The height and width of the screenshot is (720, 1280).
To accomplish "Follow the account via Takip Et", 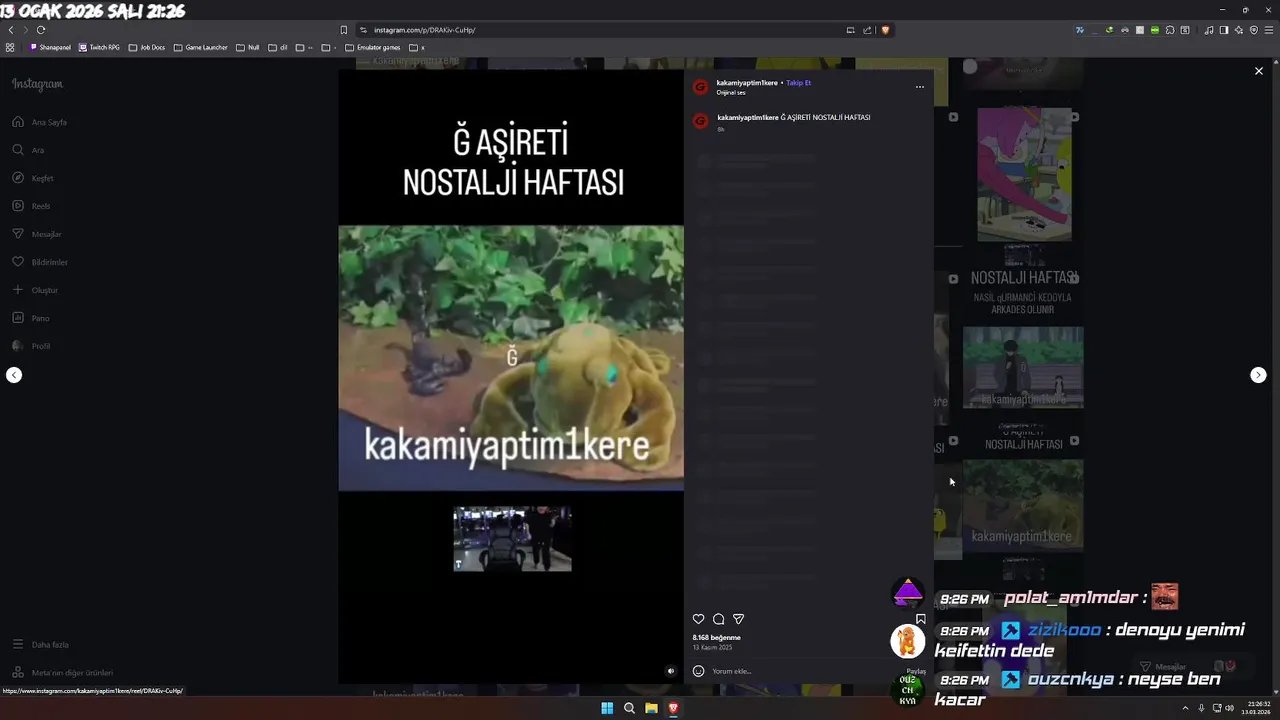I will tap(798, 83).
